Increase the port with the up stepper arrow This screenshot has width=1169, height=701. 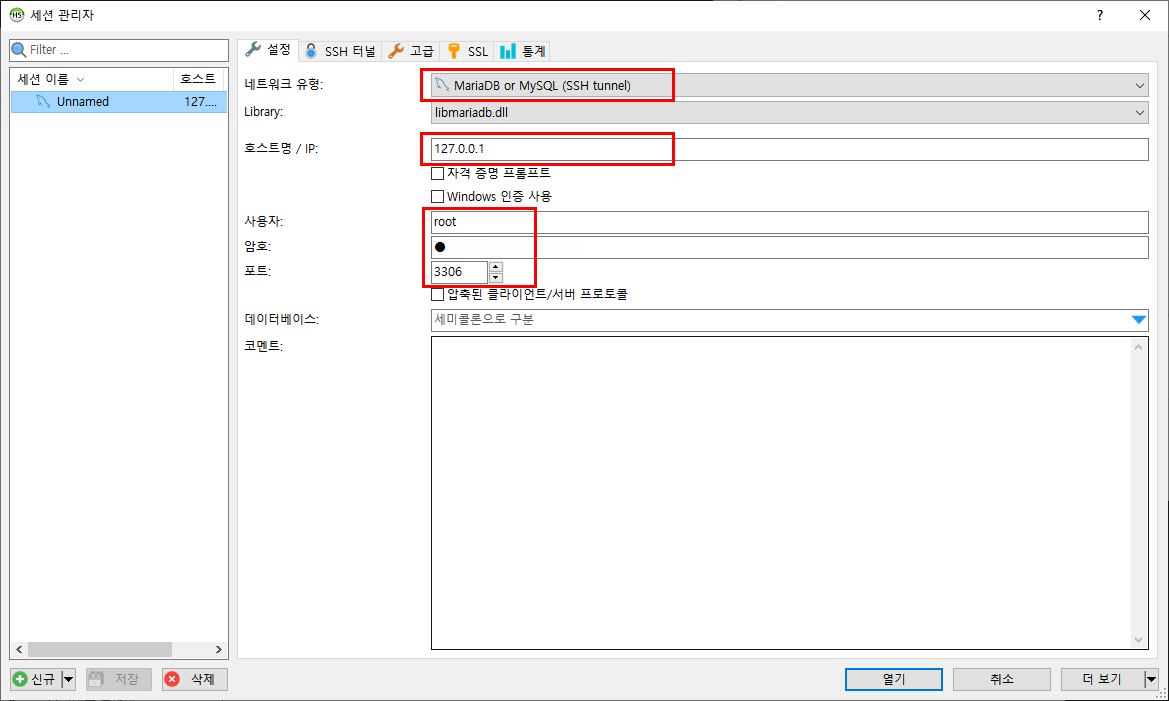tap(495, 267)
